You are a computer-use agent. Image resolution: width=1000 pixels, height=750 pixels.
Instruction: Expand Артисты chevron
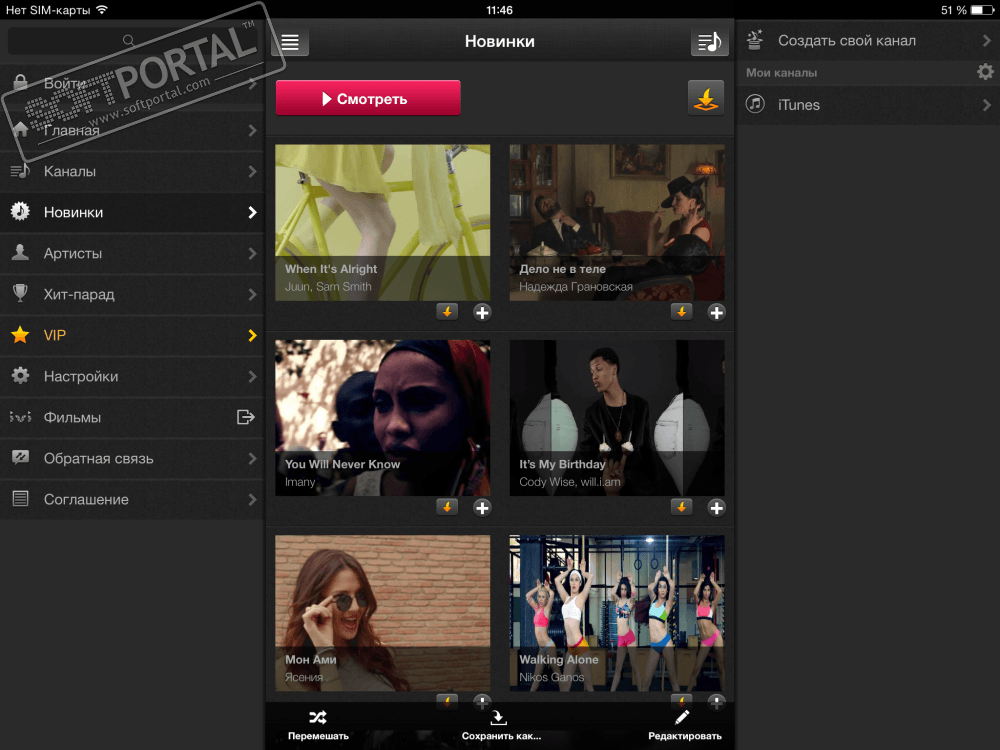tap(253, 253)
